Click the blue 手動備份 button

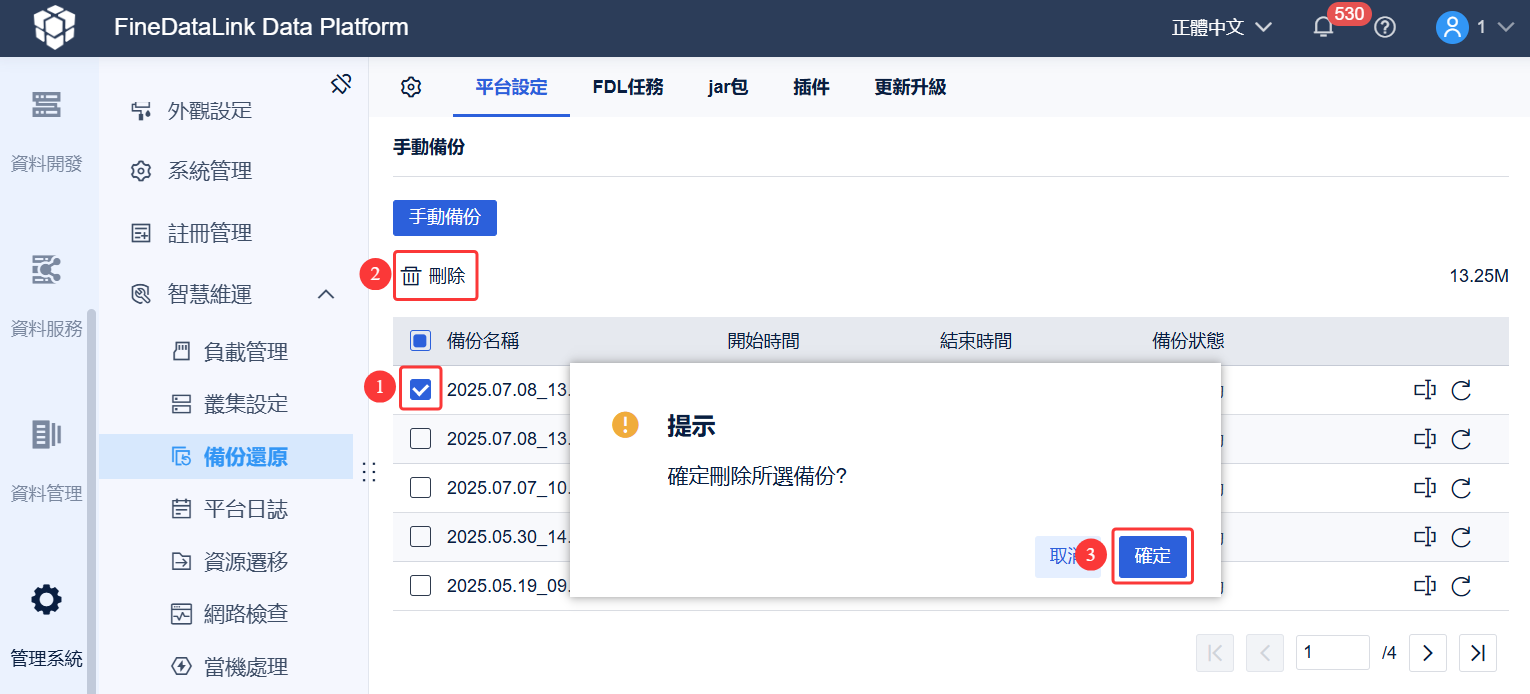pyautogui.click(x=445, y=218)
